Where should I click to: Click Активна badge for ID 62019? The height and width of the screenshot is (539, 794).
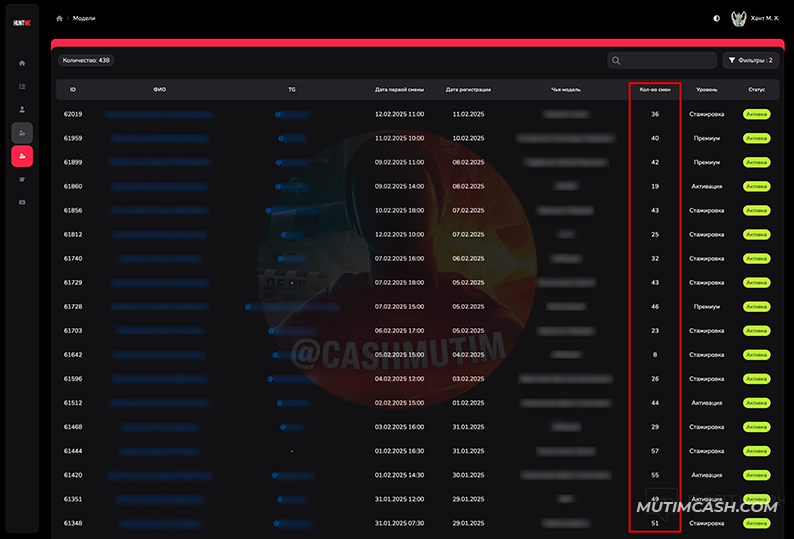[x=756, y=114]
